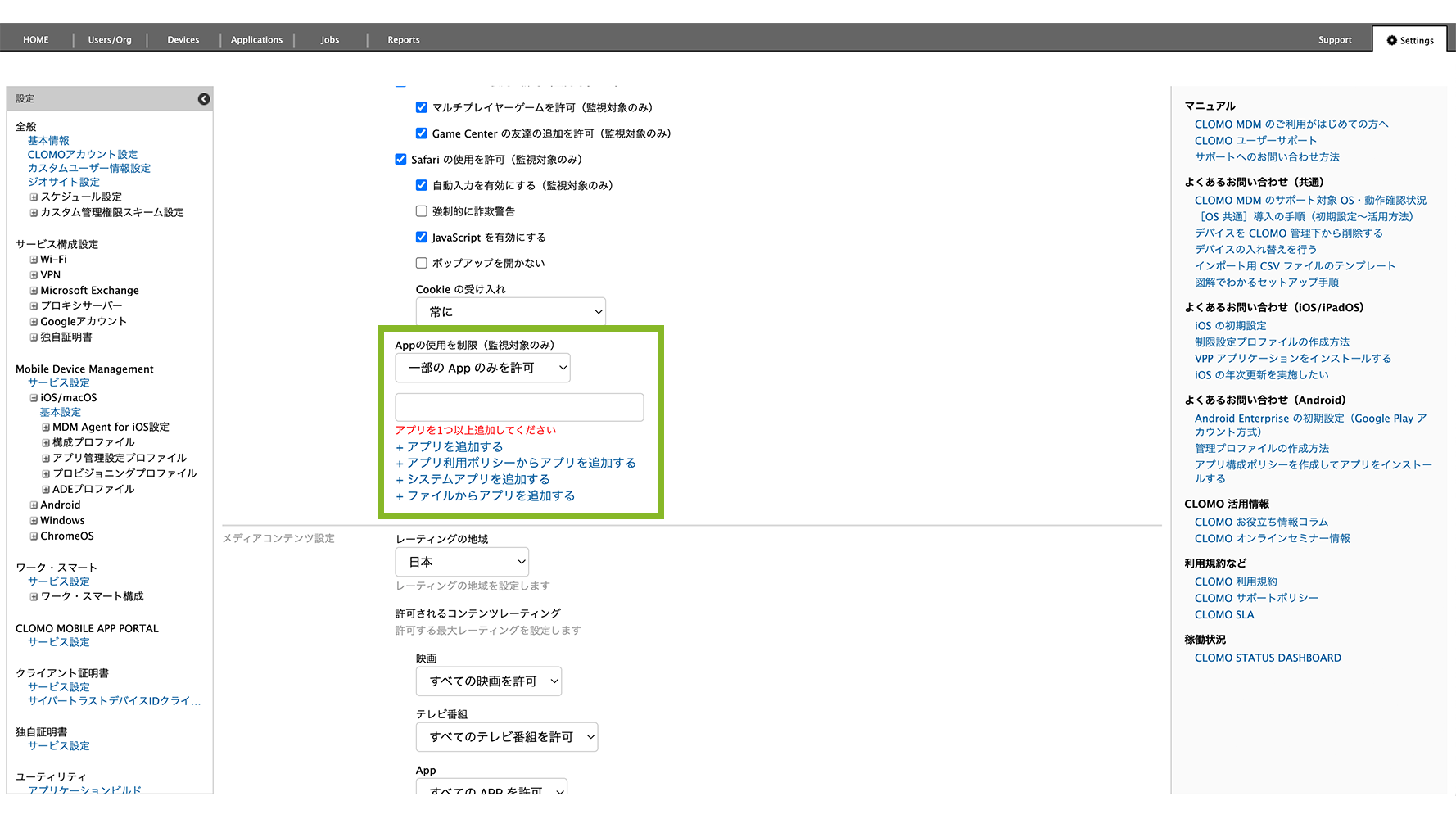This screenshot has width=1456, height=819.
Task: Expand the VPN tree node icon
Action: tap(34, 275)
